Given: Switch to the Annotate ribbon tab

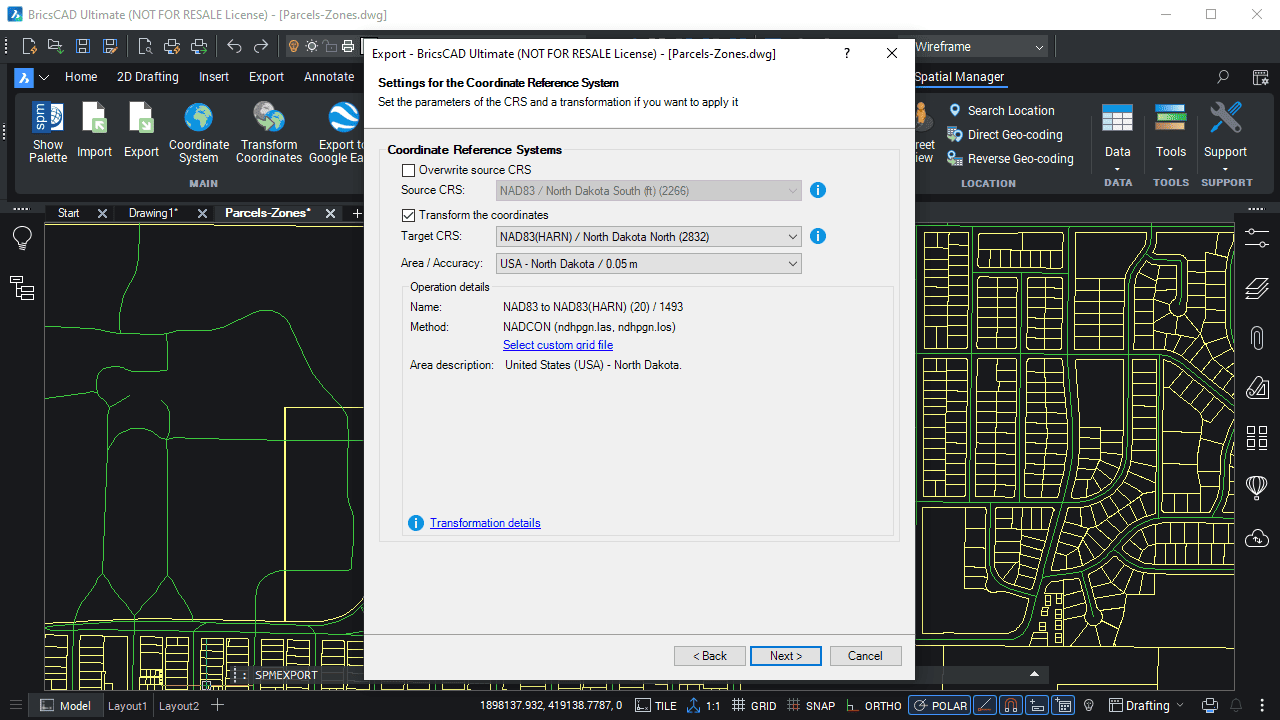Looking at the screenshot, I should (x=328, y=77).
